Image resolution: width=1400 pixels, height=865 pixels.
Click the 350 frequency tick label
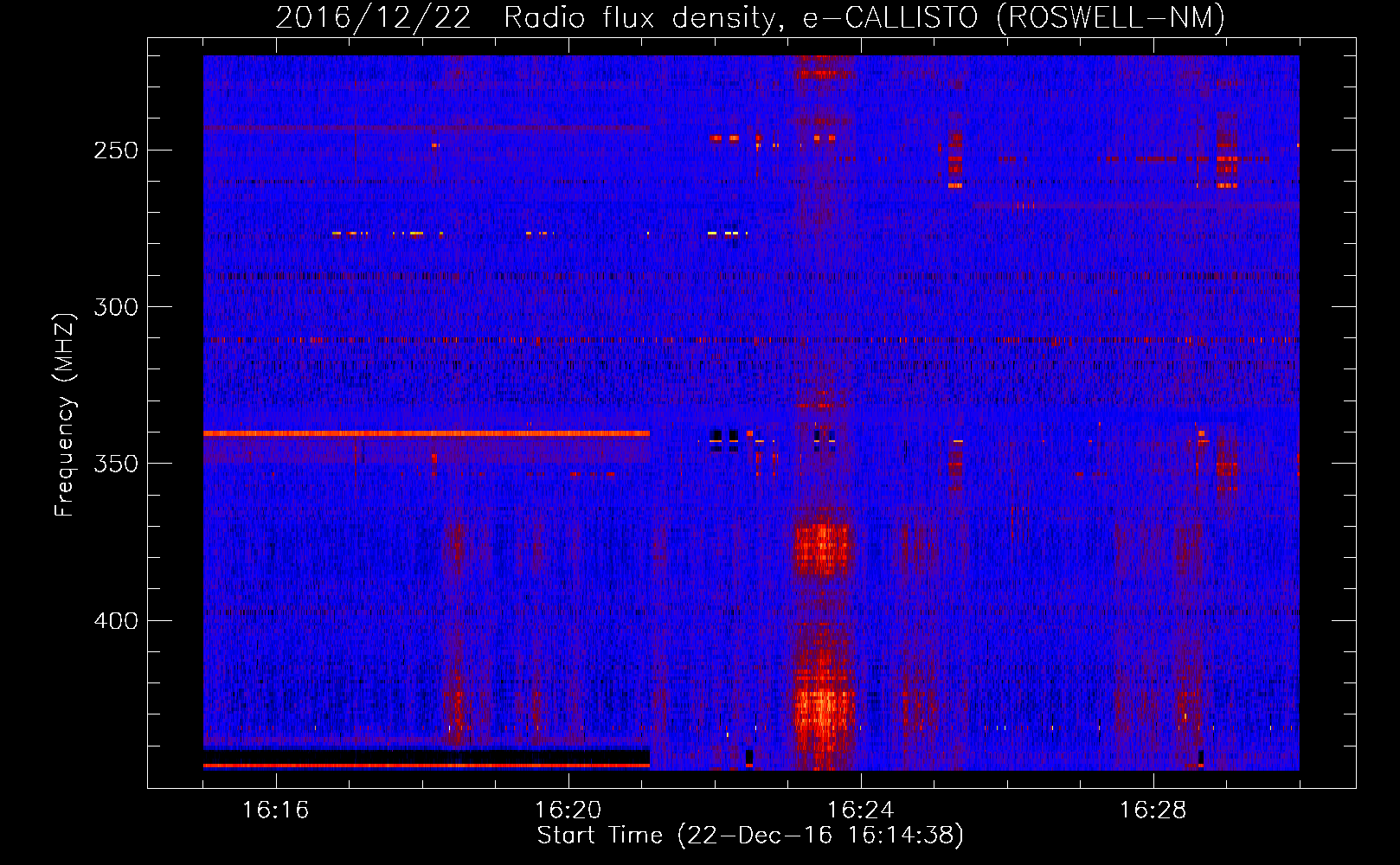(x=116, y=464)
